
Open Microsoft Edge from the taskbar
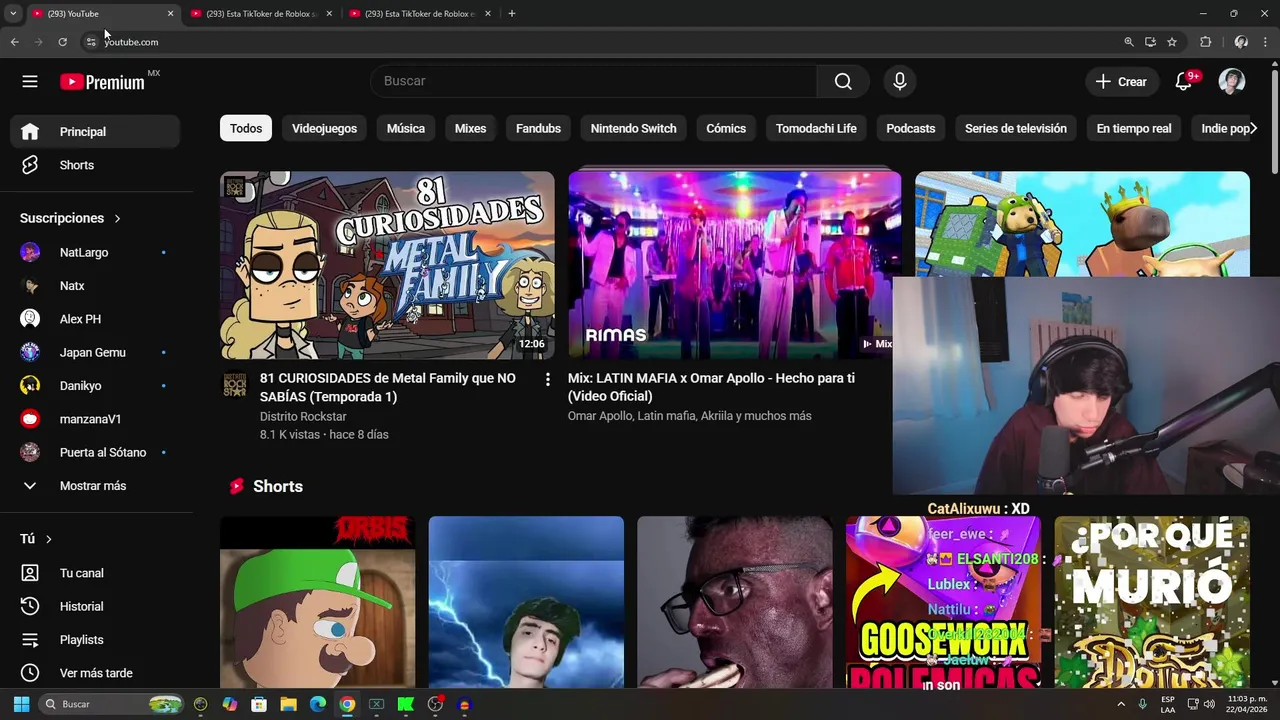pyautogui.click(x=318, y=704)
